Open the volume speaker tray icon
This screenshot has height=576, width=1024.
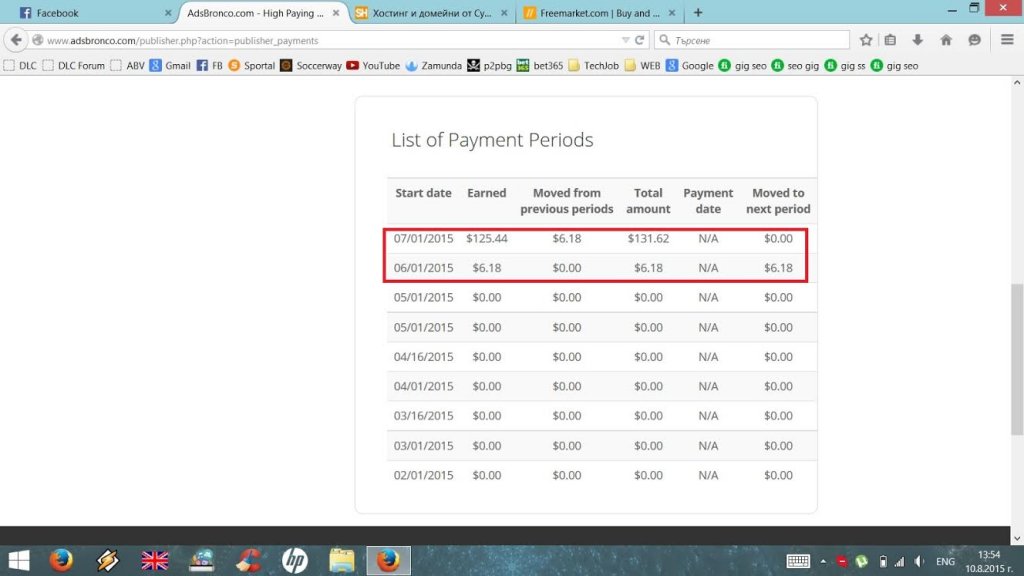[920, 561]
